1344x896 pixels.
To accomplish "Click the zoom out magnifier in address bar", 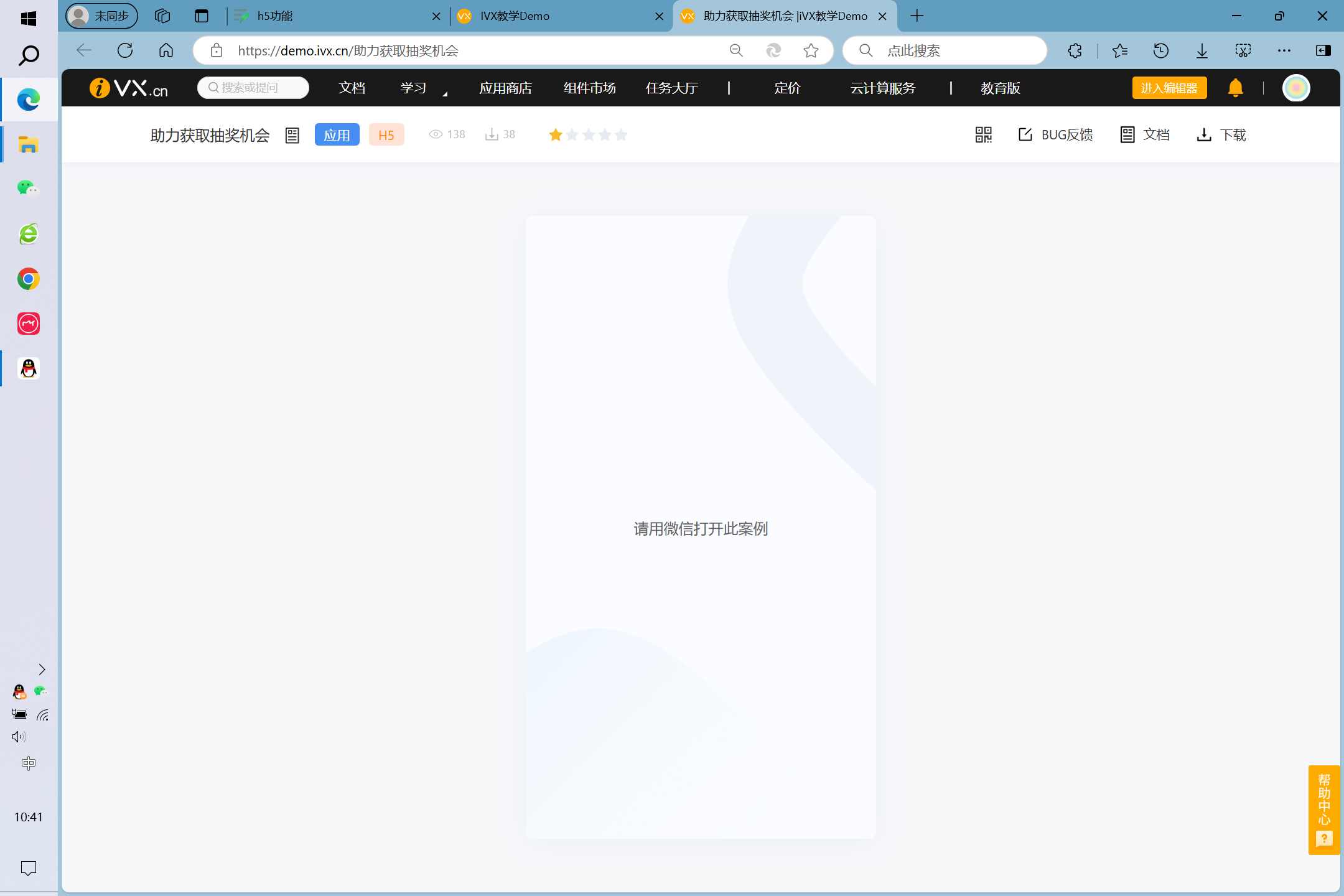I will point(736,50).
